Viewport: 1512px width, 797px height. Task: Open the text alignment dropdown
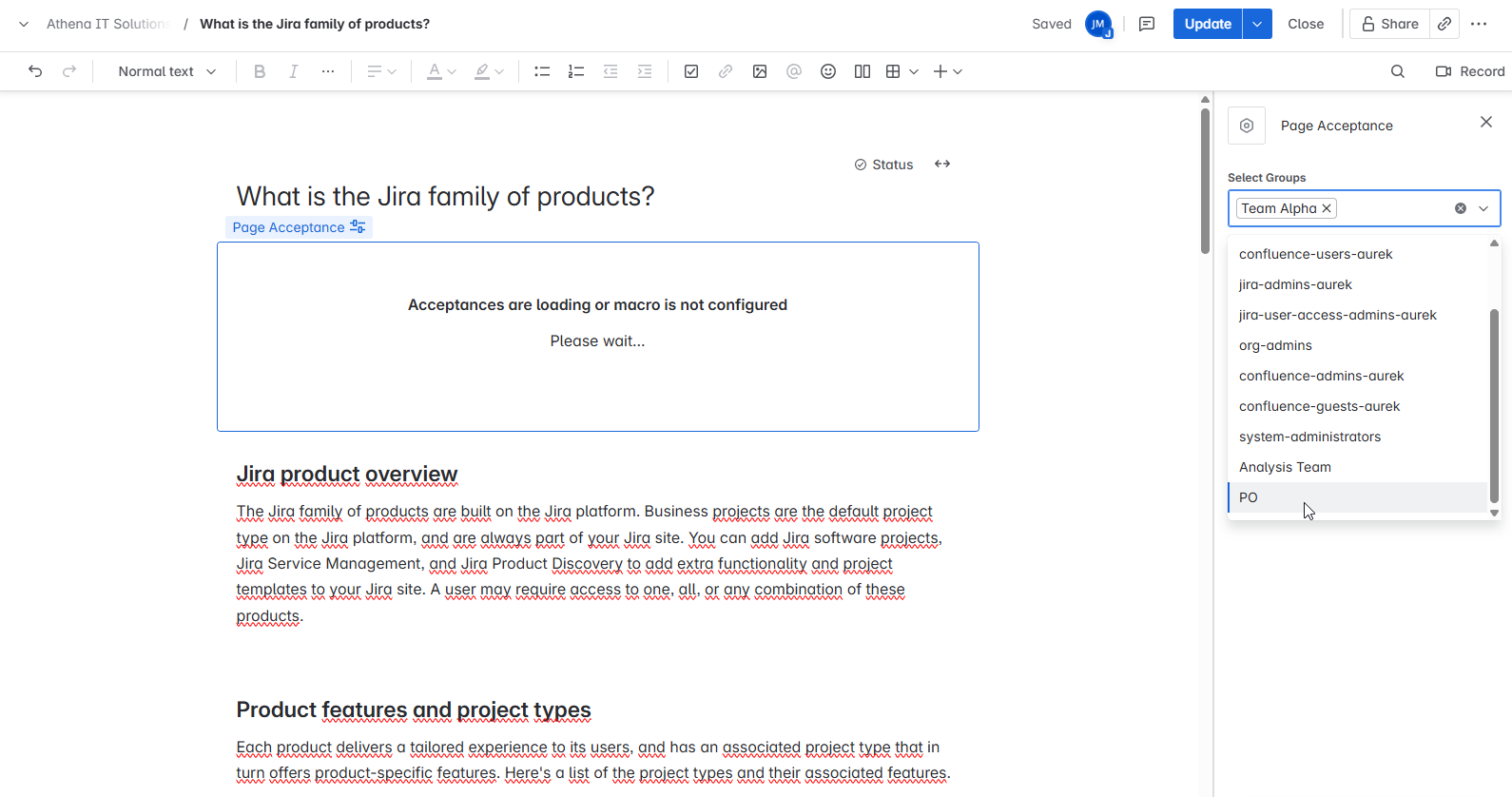coord(381,71)
